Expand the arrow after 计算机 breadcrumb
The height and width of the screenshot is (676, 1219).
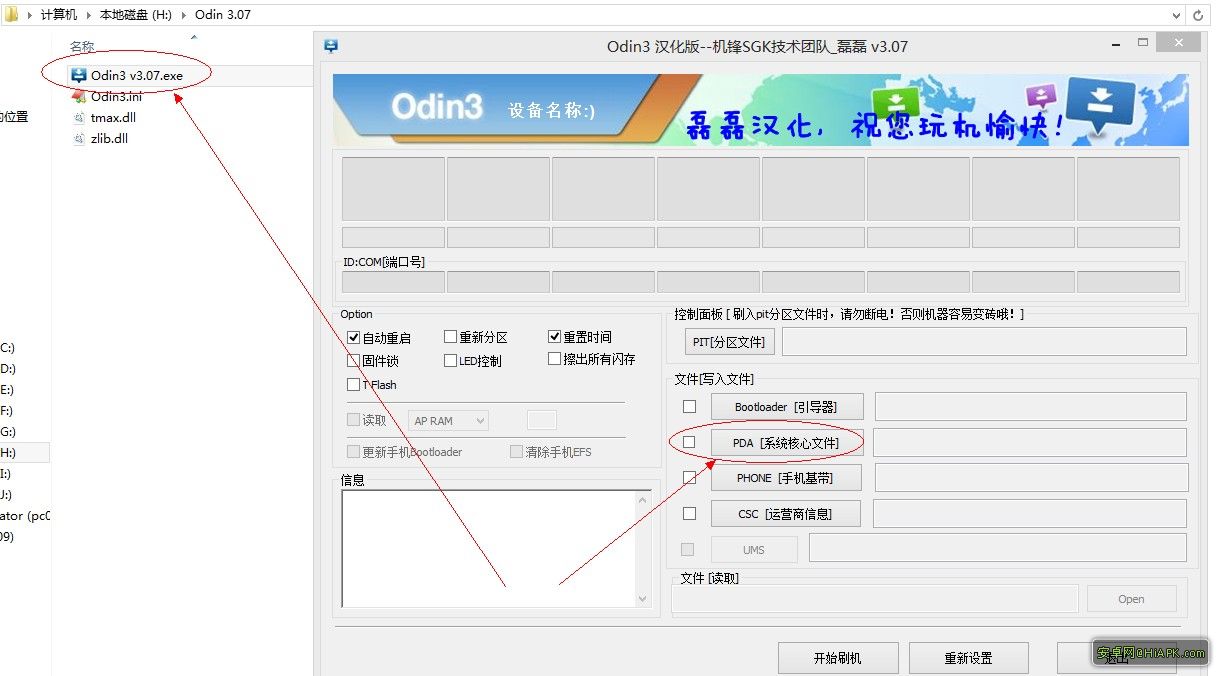tap(88, 15)
